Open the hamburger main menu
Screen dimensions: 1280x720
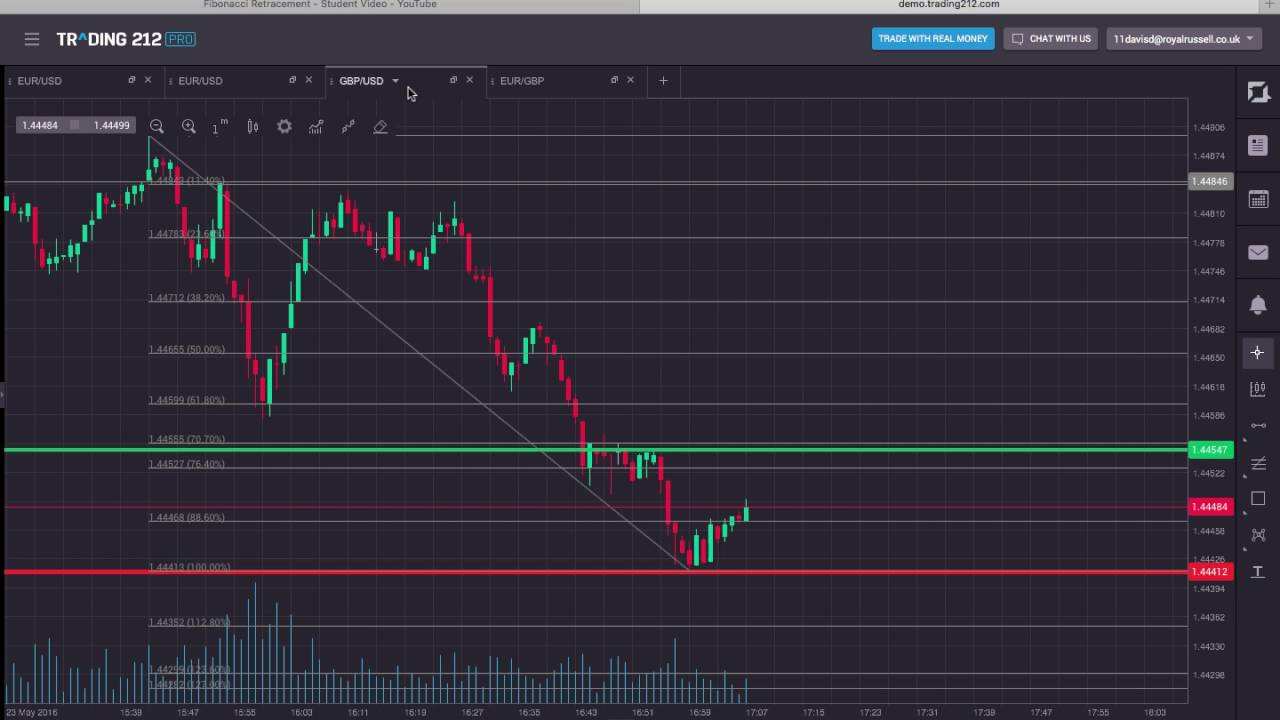32,39
